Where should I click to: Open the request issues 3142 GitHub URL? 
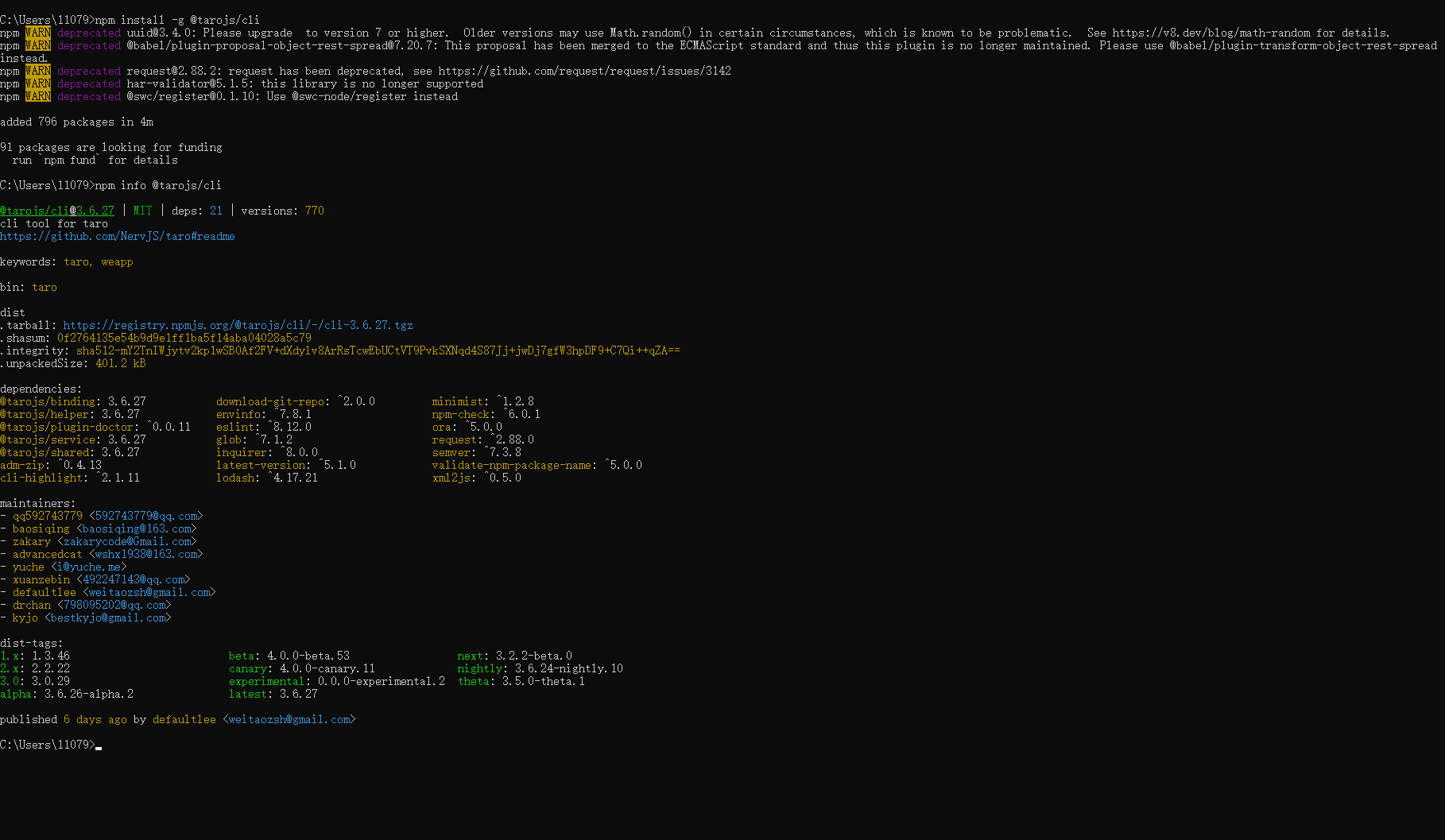point(584,71)
